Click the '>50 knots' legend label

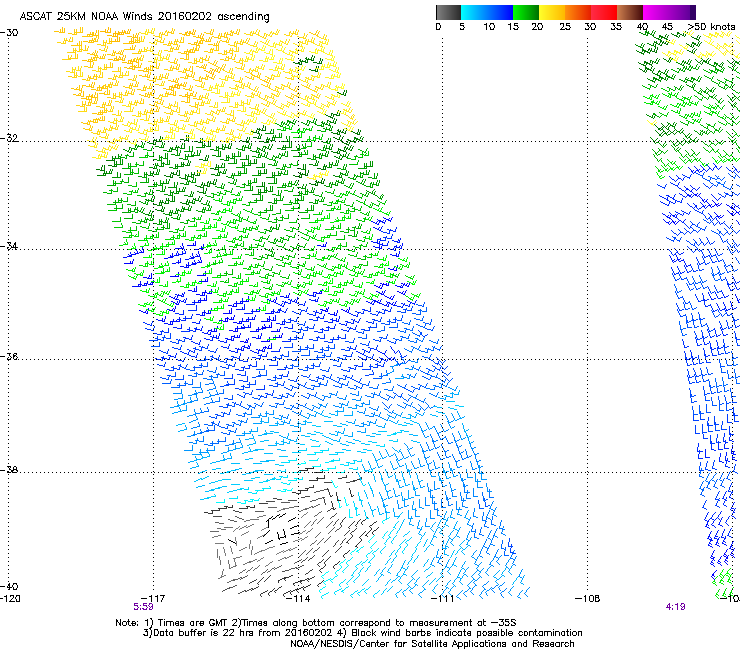pos(711,27)
